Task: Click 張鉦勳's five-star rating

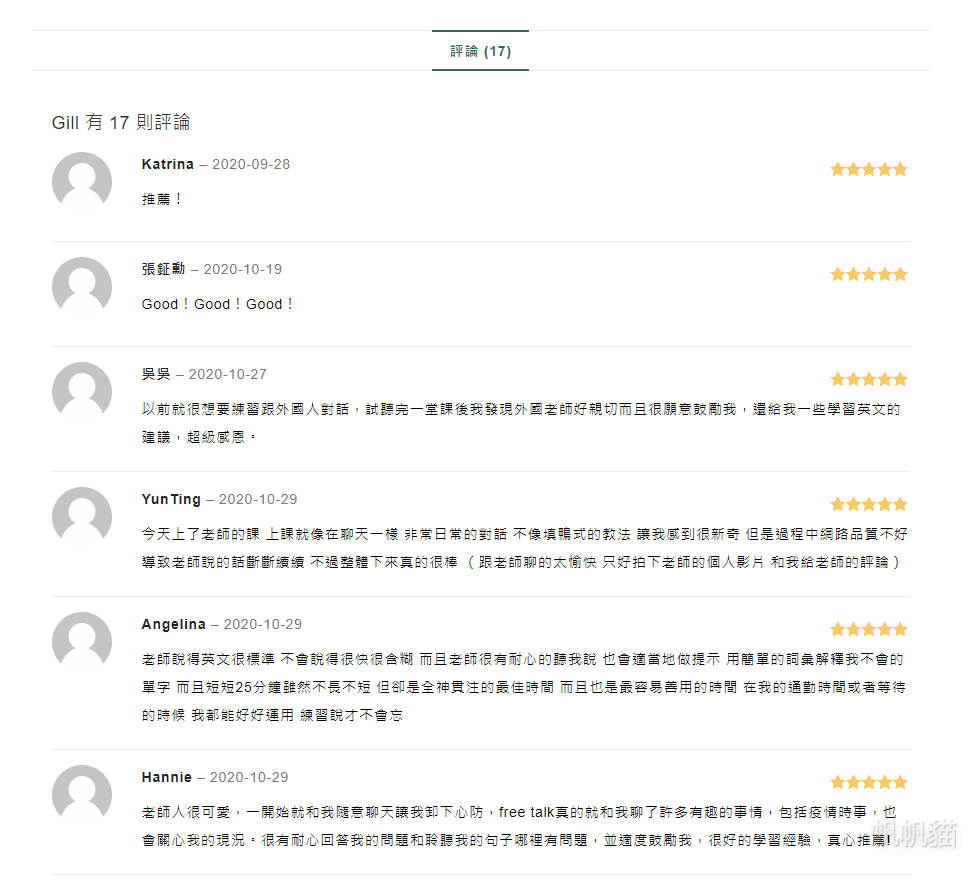Action: [x=868, y=275]
